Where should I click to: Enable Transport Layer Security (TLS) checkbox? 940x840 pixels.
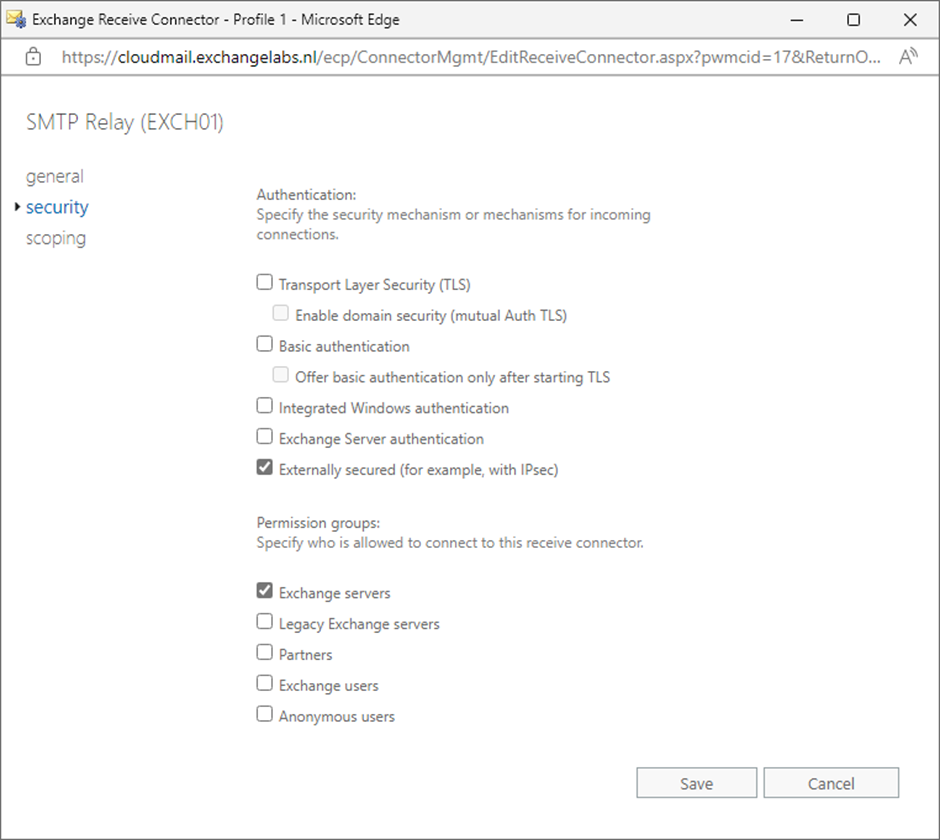point(264,282)
